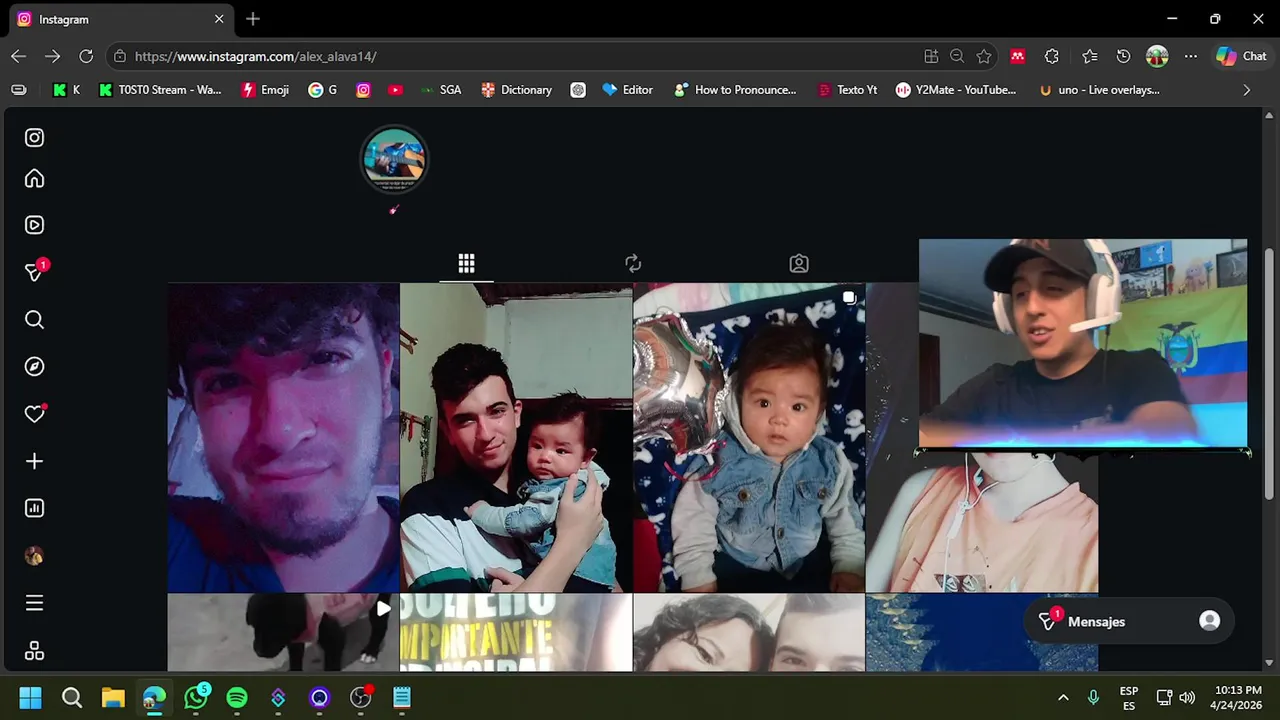Open the Copilot Chat button

click(x=1242, y=56)
